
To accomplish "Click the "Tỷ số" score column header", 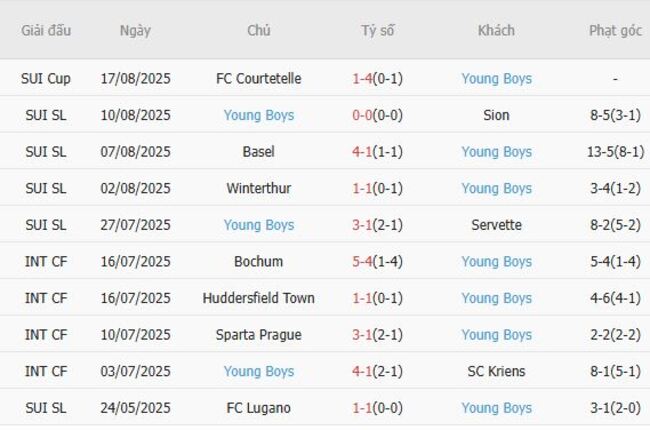I will coord(378,30).
